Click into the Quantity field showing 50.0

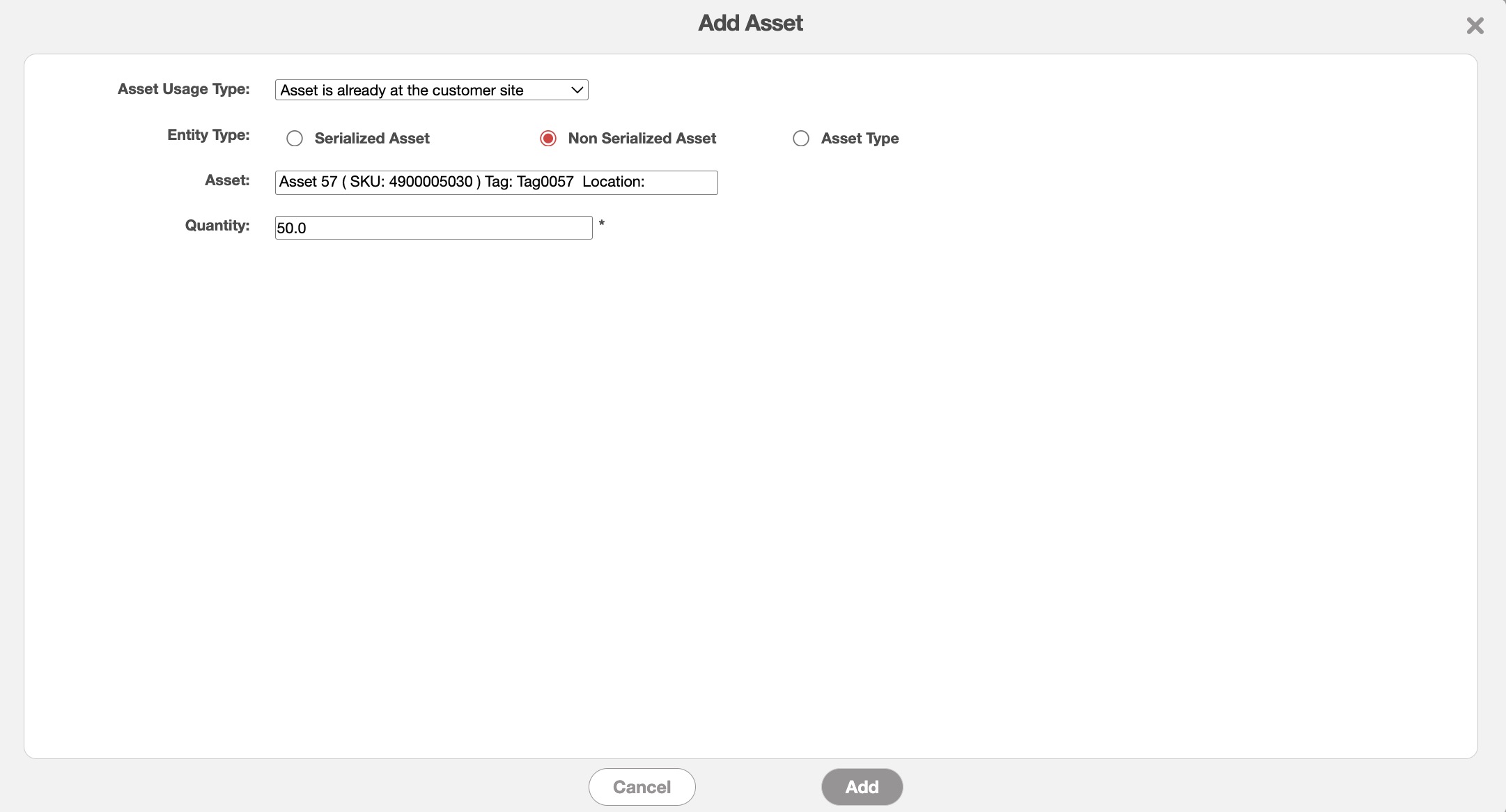coord(433,228)
